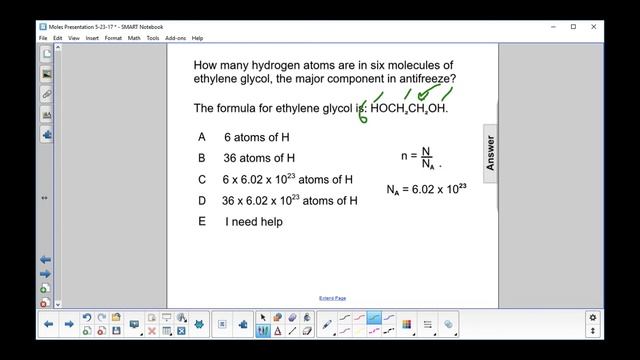Viewport: 640px width, 360px height.
Task: Open the File menu
Action: (43, 38)
